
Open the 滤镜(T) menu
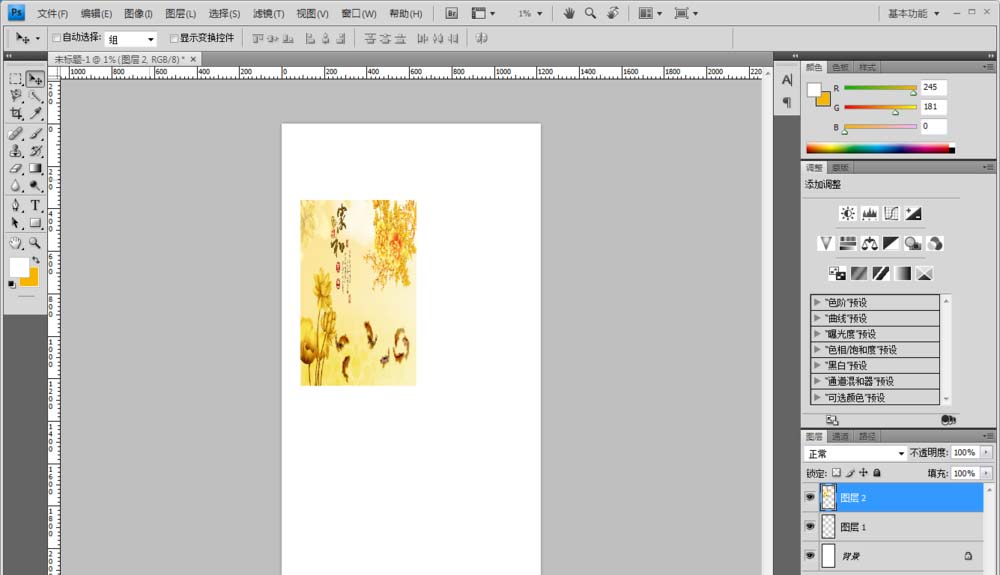click(268, 13)
